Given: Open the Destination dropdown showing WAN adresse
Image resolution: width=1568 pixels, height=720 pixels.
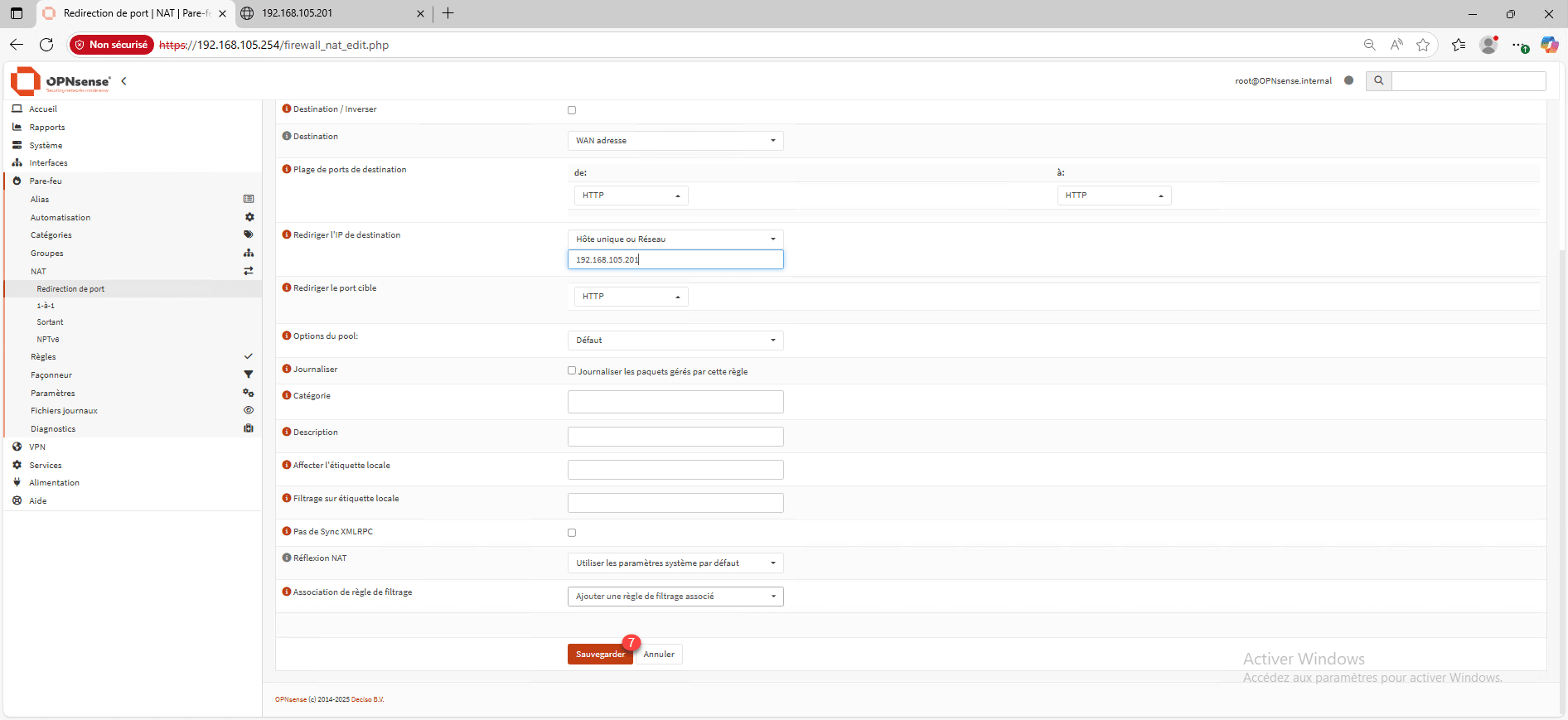Looking at the screenshot, I should click(675, 141).
